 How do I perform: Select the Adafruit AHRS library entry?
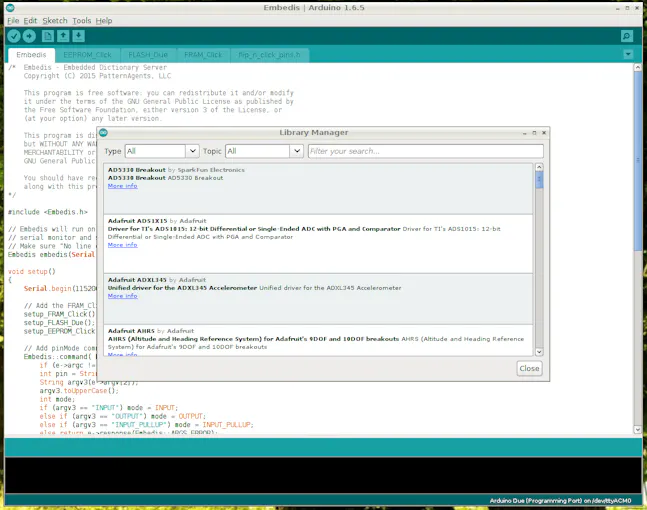318,341
